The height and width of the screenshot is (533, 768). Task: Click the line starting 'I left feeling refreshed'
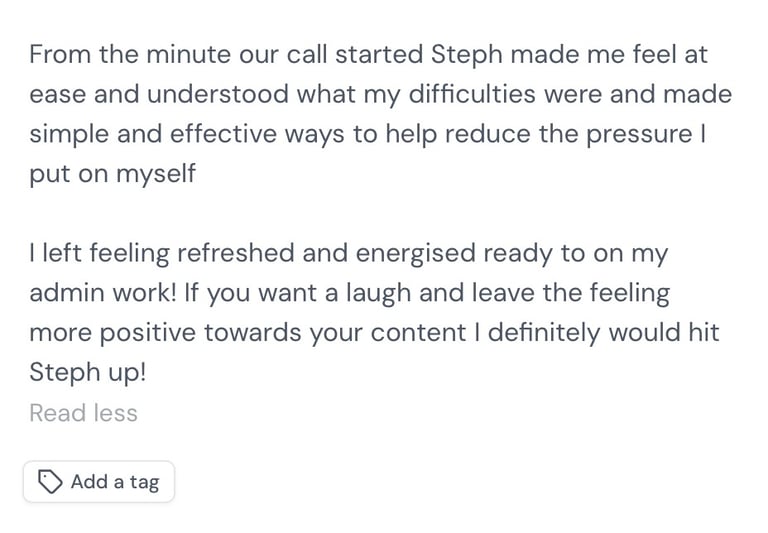(x=348, y=253)
